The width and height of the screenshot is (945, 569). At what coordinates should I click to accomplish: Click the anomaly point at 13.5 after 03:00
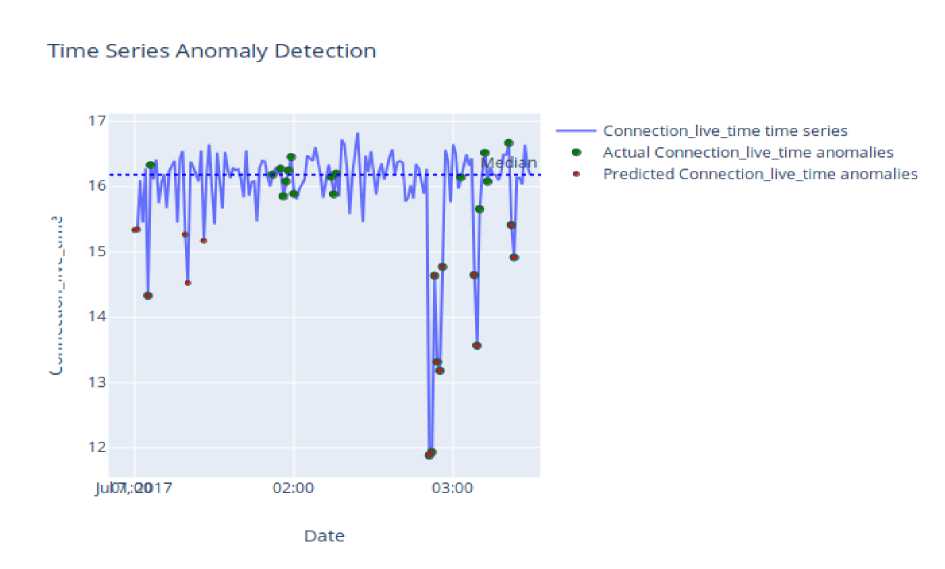pyautogui.click(x=477, y=346)
